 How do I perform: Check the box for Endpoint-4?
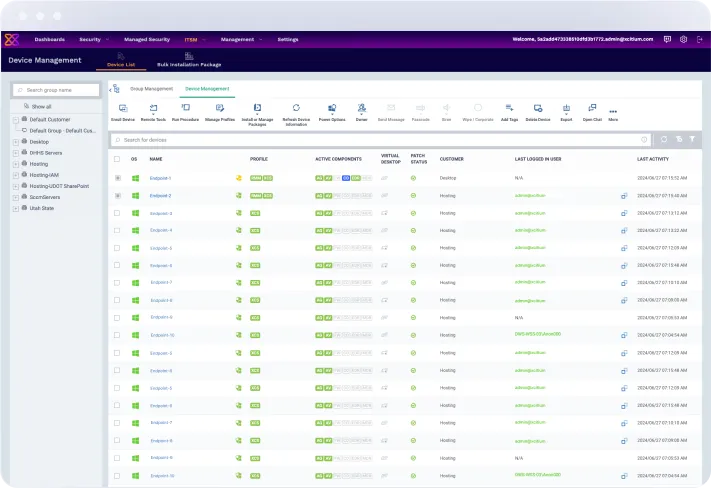click(x=117, y=230)
